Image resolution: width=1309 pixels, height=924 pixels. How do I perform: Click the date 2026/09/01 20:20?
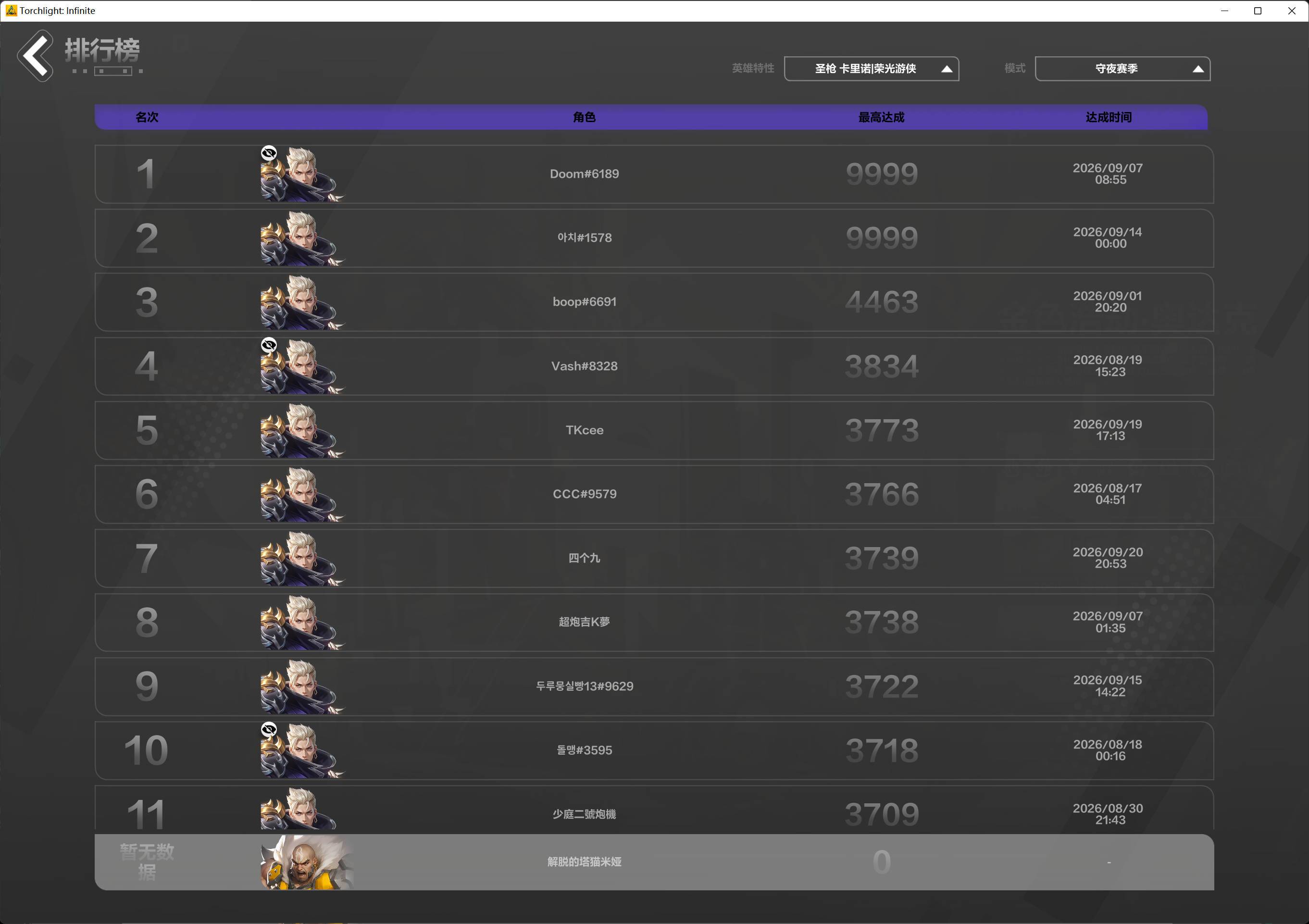1109,301
